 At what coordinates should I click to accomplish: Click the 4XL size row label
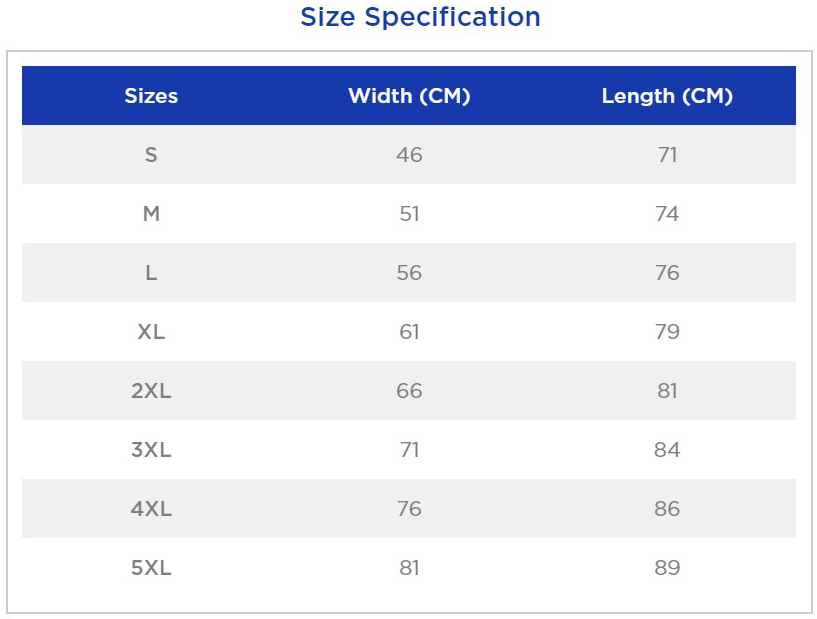point(151,509)
